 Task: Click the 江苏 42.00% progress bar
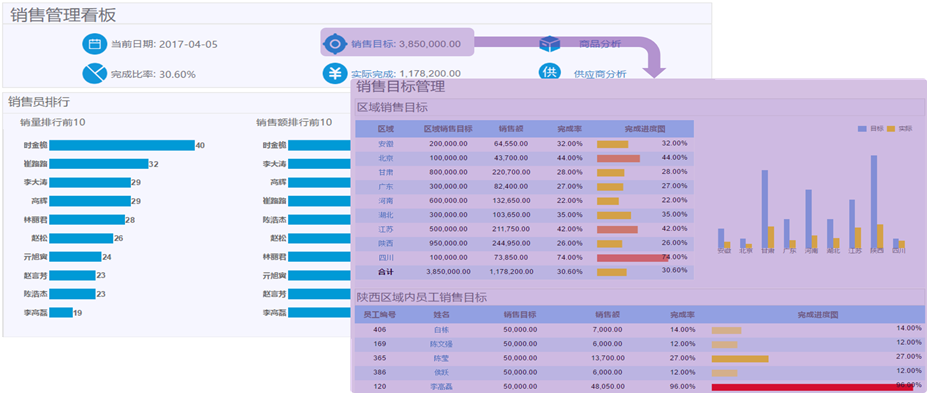tap(617, 229)
